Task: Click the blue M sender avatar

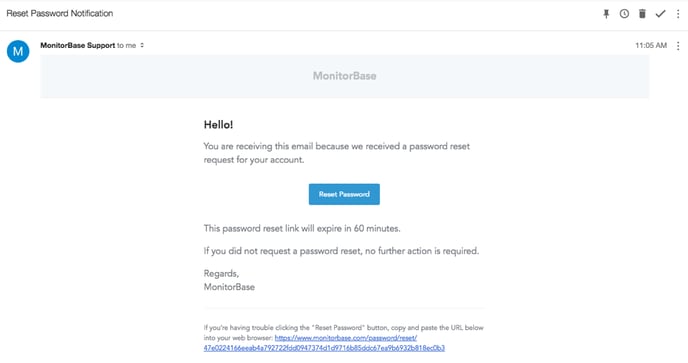Action: pyautogui.click(x=18, y=51)
